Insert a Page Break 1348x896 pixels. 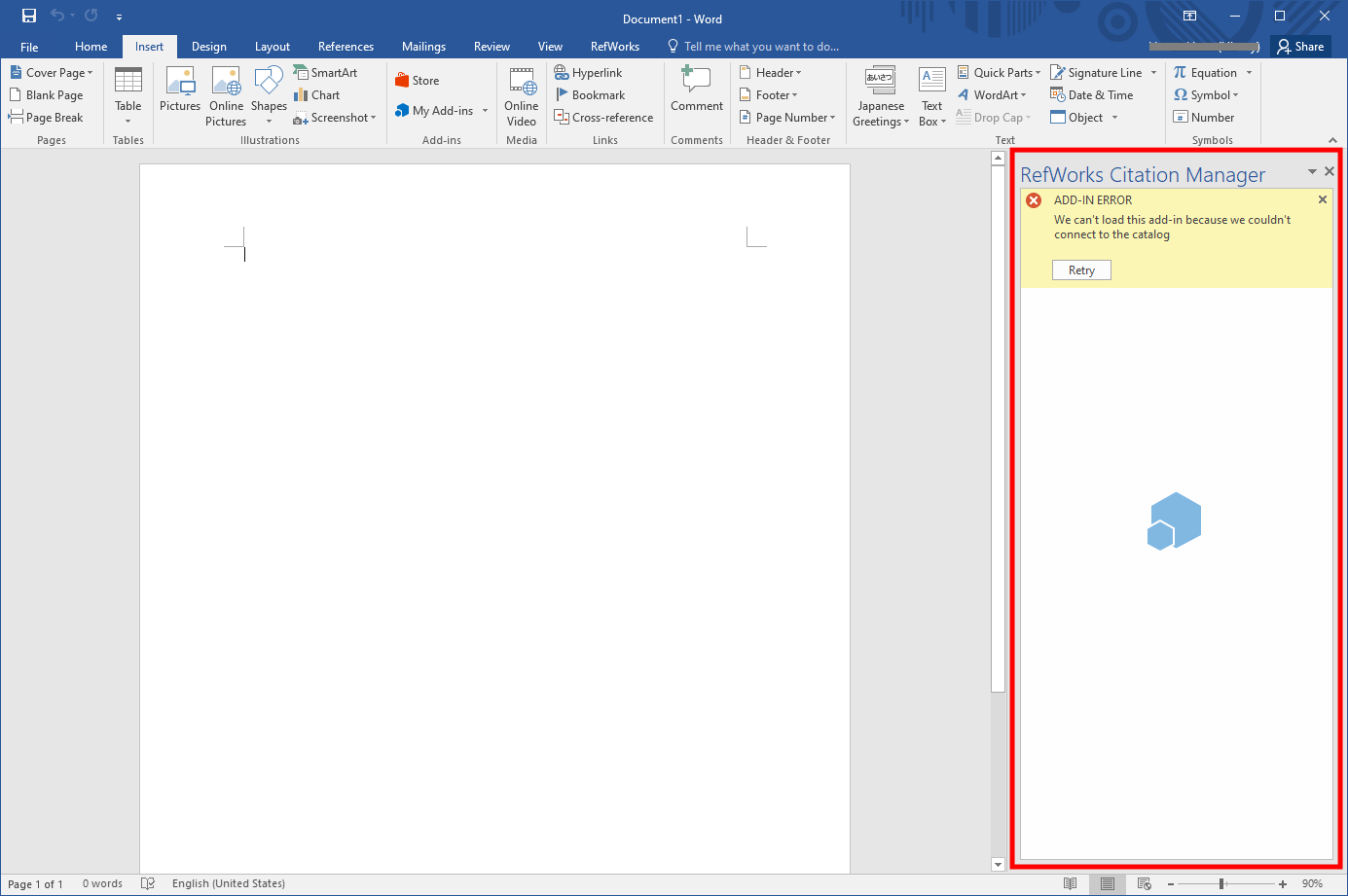point(46,118)
